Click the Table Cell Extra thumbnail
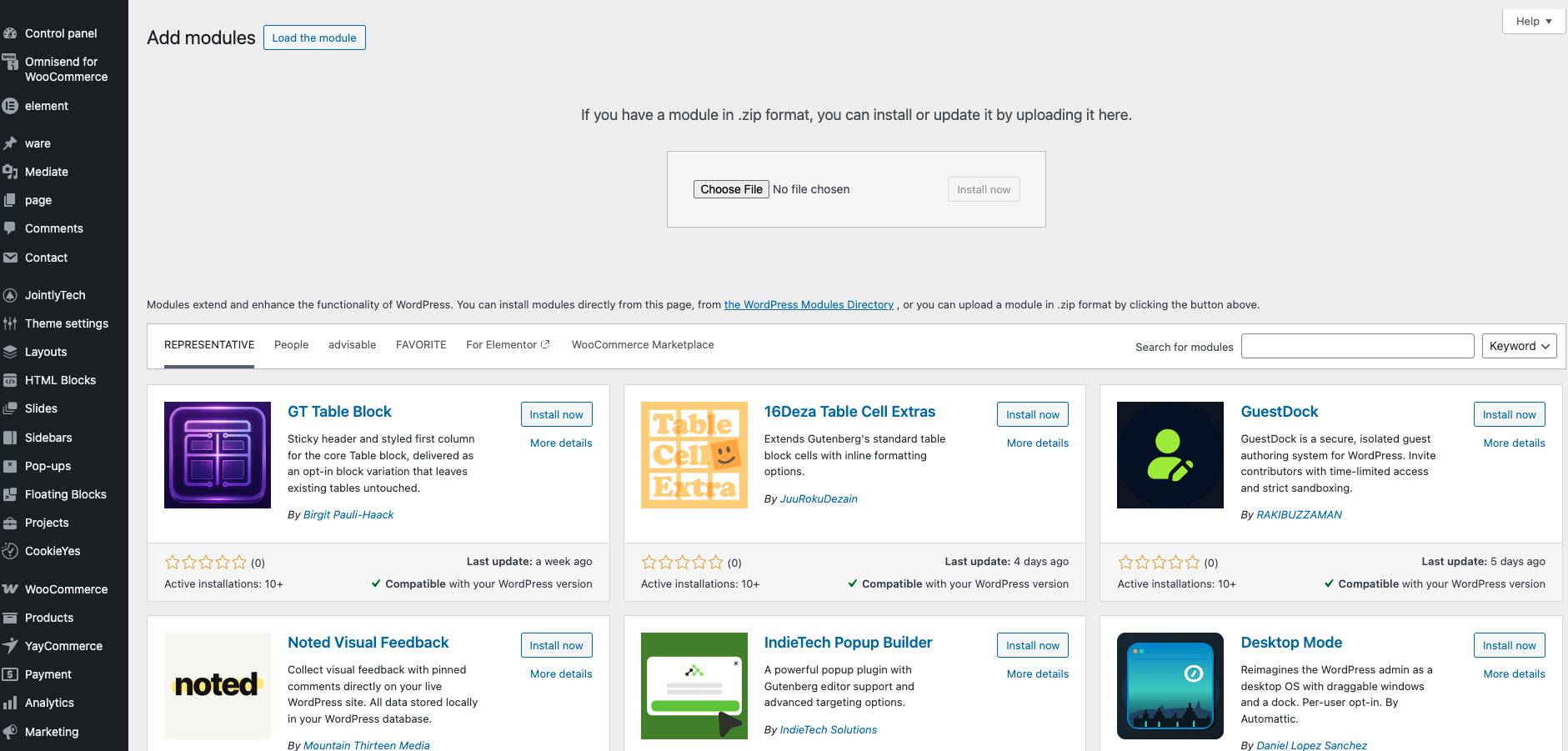The width and height of the screenshot is (1568, 751). click(x=694, y=455)
